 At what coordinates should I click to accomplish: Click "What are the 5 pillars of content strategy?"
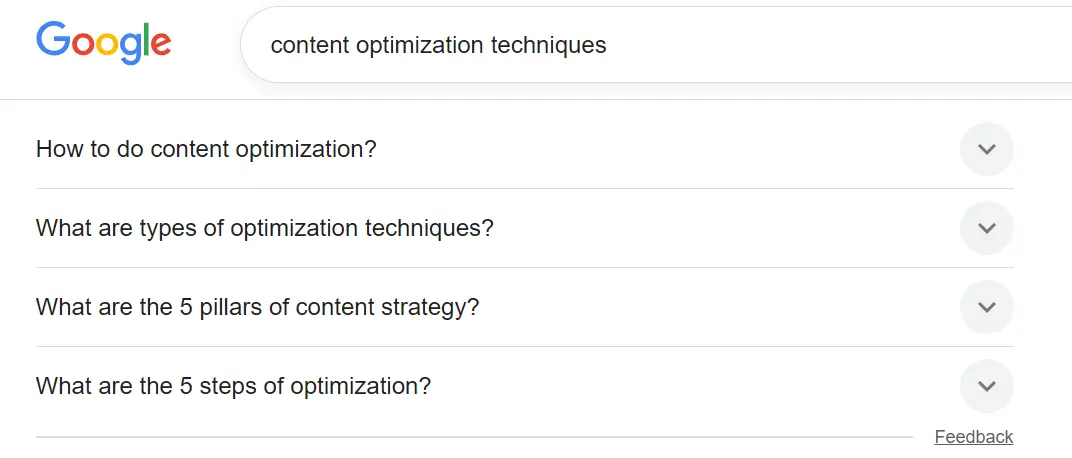coord(257,307)
